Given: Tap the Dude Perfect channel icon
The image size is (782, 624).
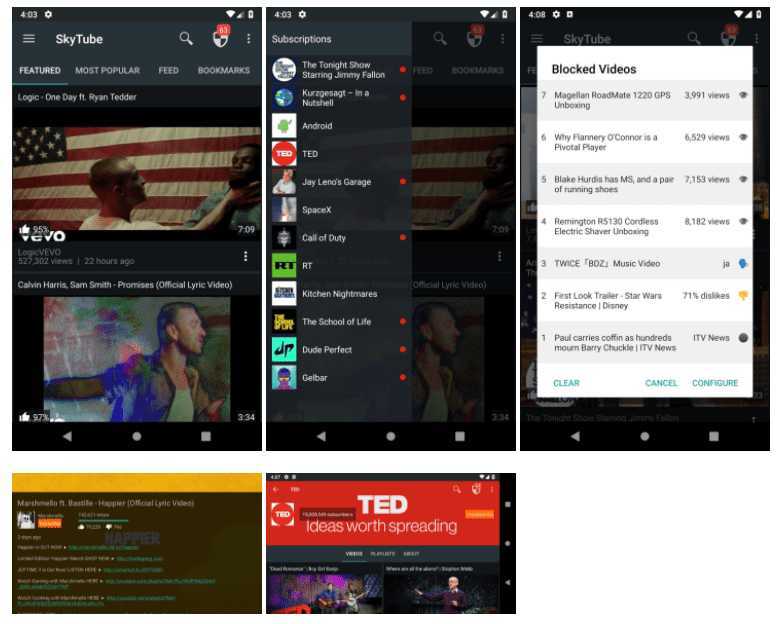Looking at the screenshot, I should [x=284, y=350].
